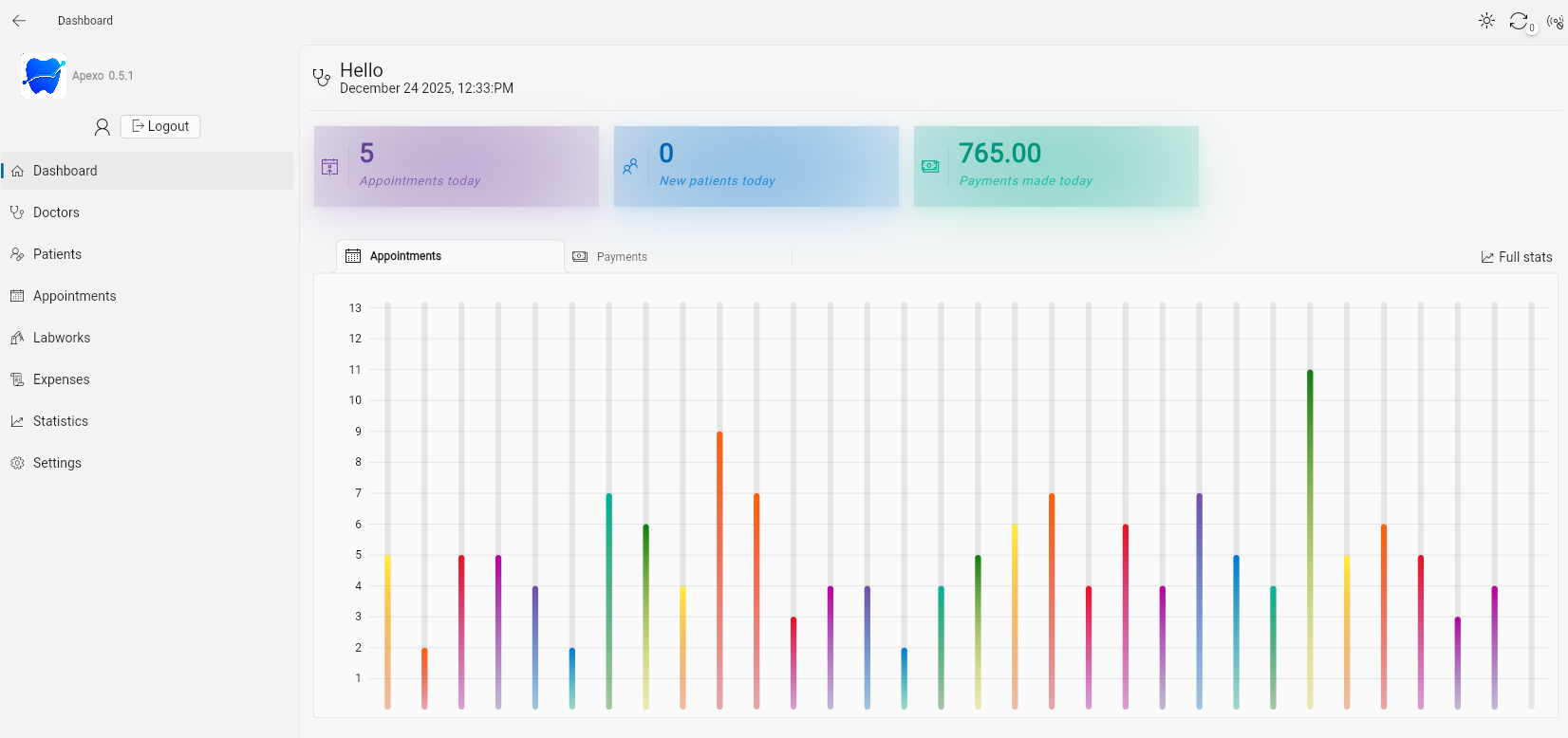Click the 765.00 payments value
This screenshot has width=1568, height=738.
tap(1000, 153)
